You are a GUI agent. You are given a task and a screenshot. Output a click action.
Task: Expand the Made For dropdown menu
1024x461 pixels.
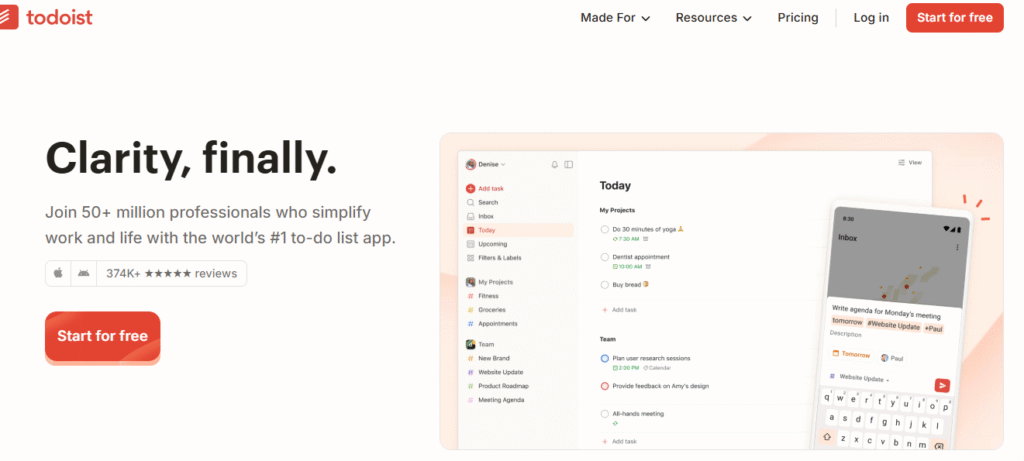tap(615, 18)
